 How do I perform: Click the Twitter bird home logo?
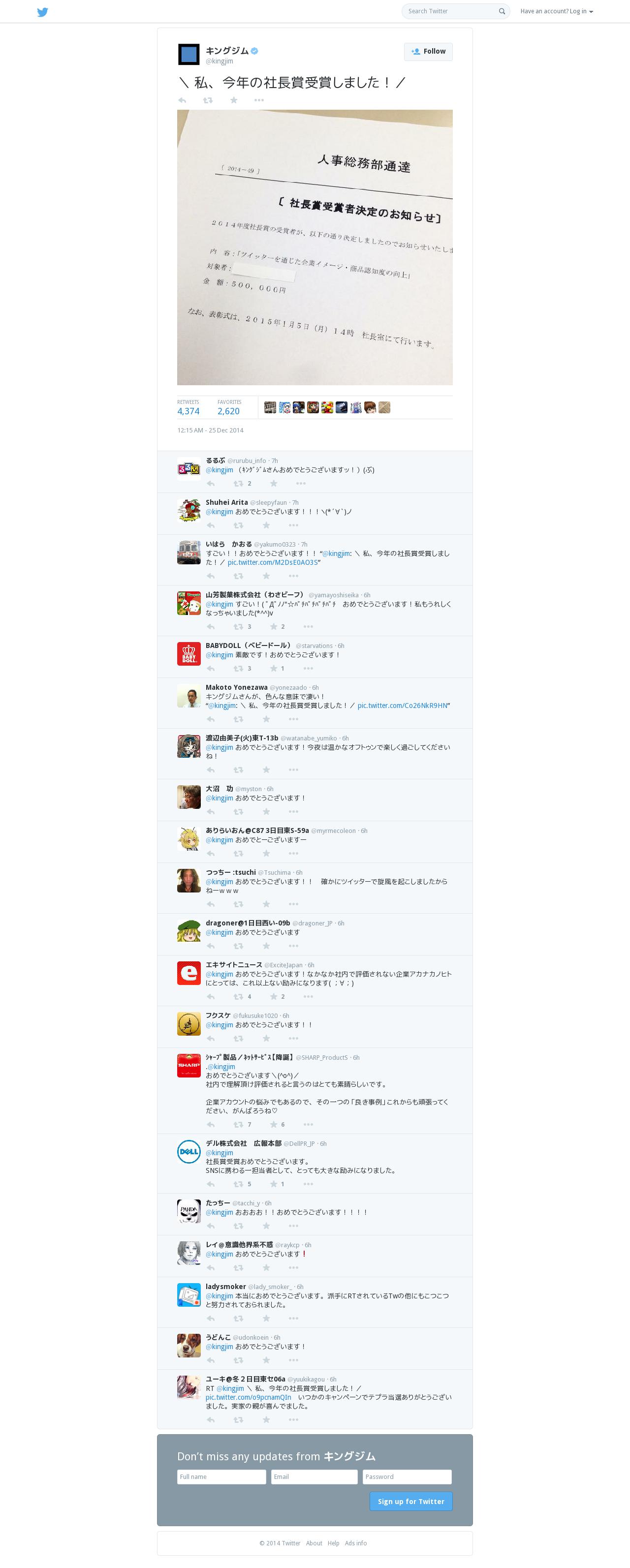(43, 12)
